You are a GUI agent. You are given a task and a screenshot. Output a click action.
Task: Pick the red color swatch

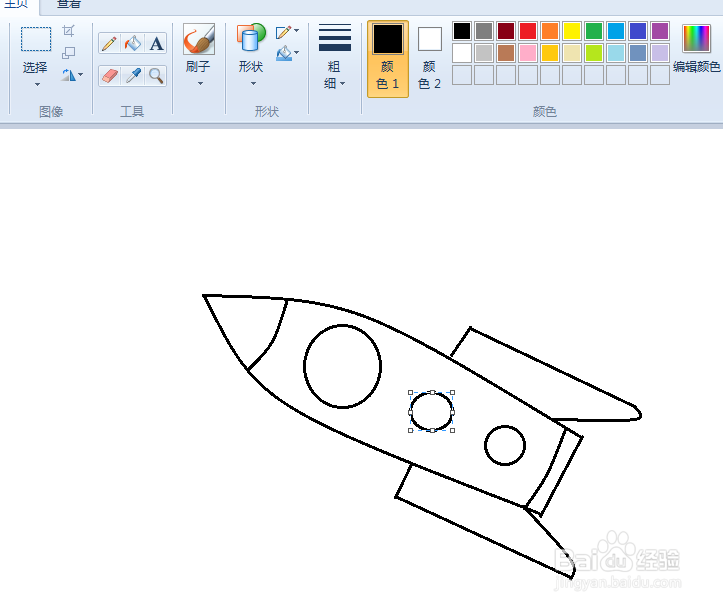coord(528,31)
